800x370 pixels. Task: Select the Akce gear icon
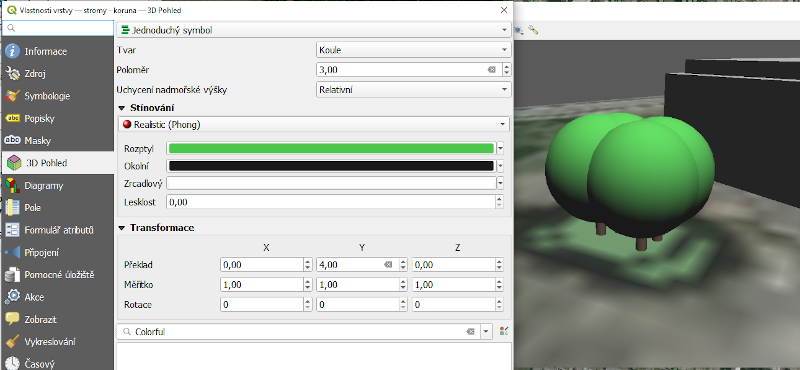pyautogui.click(x=12, y=297)
